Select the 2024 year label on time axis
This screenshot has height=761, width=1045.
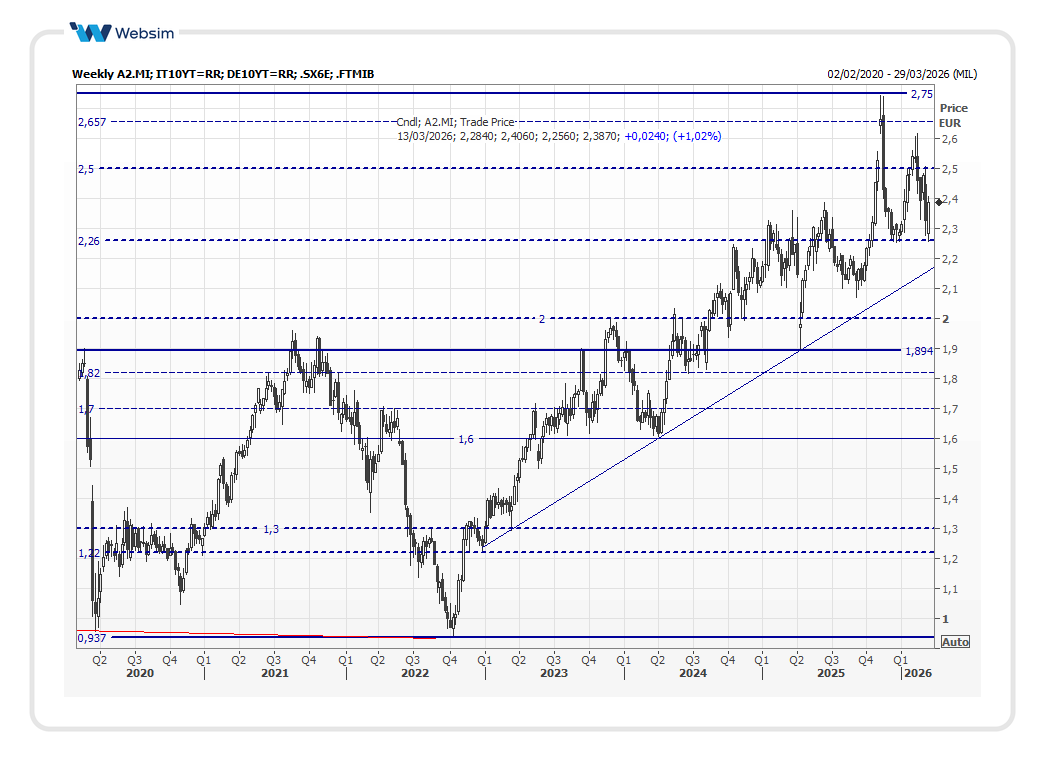[692, 674]
